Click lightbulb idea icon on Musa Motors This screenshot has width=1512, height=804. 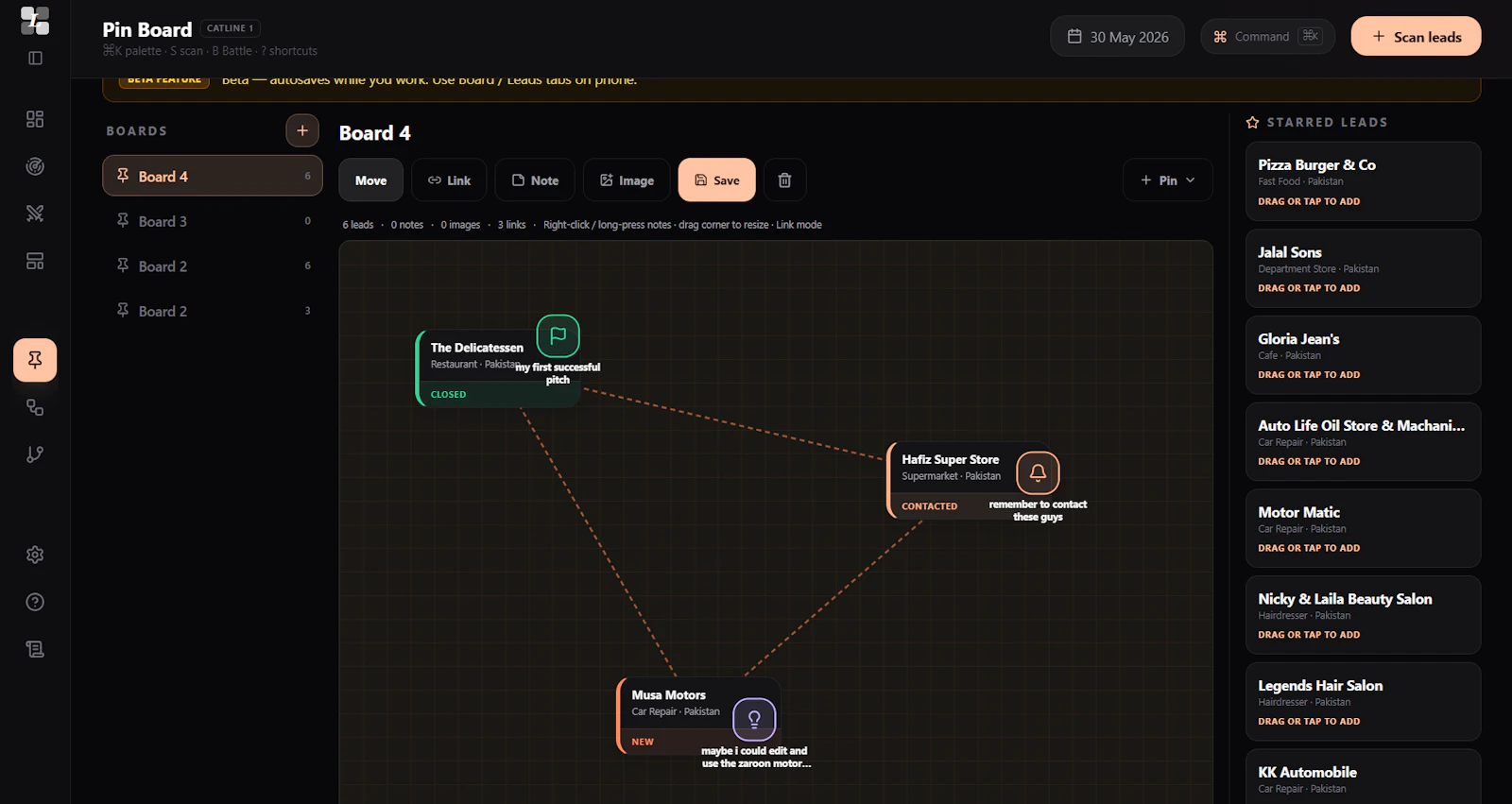(x=754, y=720)
